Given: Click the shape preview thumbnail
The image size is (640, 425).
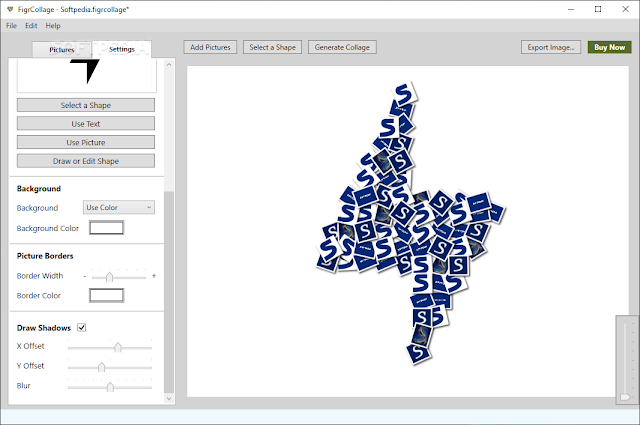Looking at the screenshot, I should (87, 76).
